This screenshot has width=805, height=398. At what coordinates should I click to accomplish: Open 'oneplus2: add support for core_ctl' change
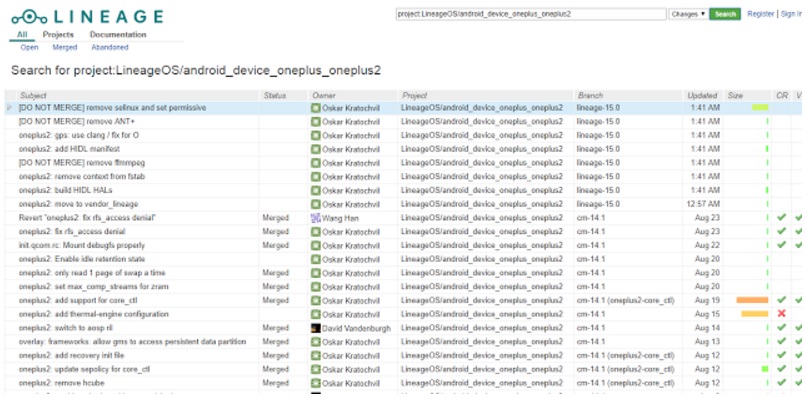pos(78,300)
